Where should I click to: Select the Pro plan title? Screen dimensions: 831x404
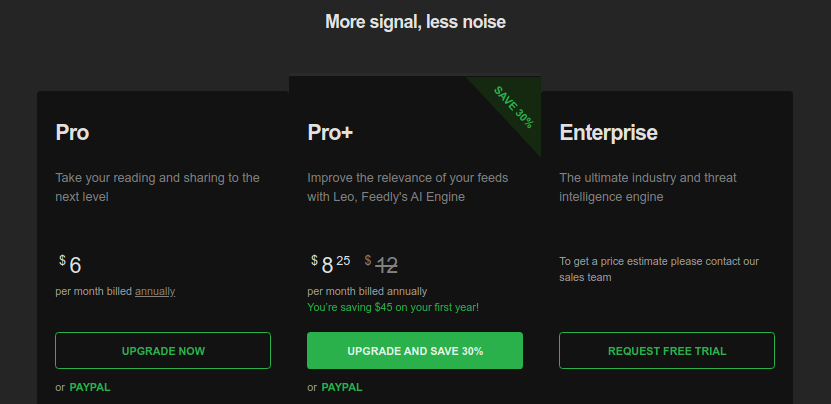point(73,133)
